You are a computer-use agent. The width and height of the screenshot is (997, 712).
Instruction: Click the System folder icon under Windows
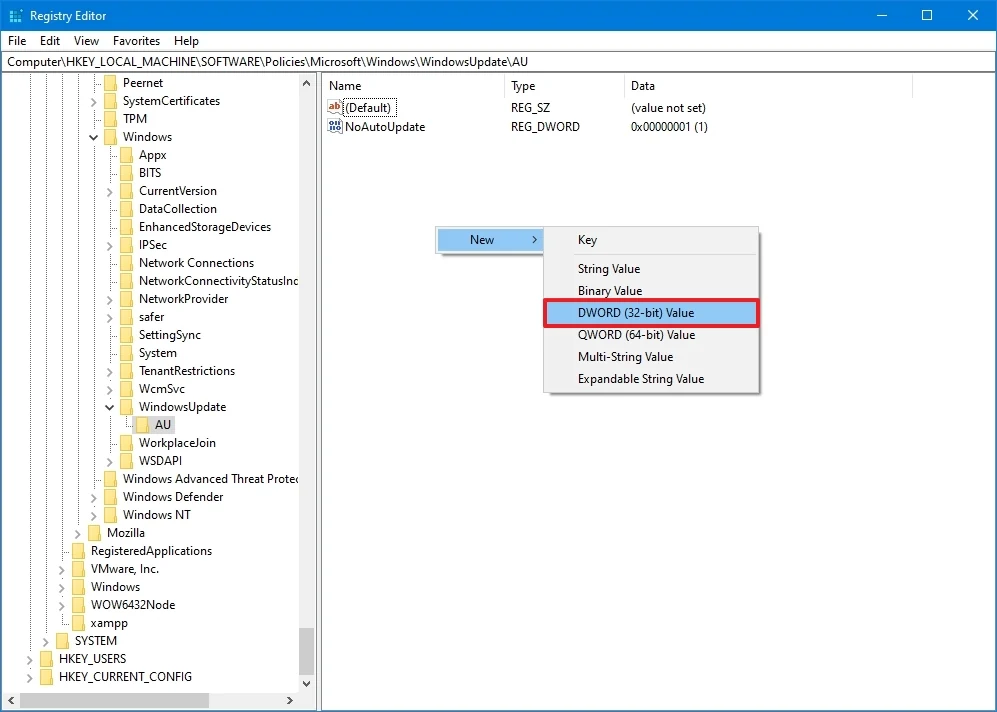point(127,353)
